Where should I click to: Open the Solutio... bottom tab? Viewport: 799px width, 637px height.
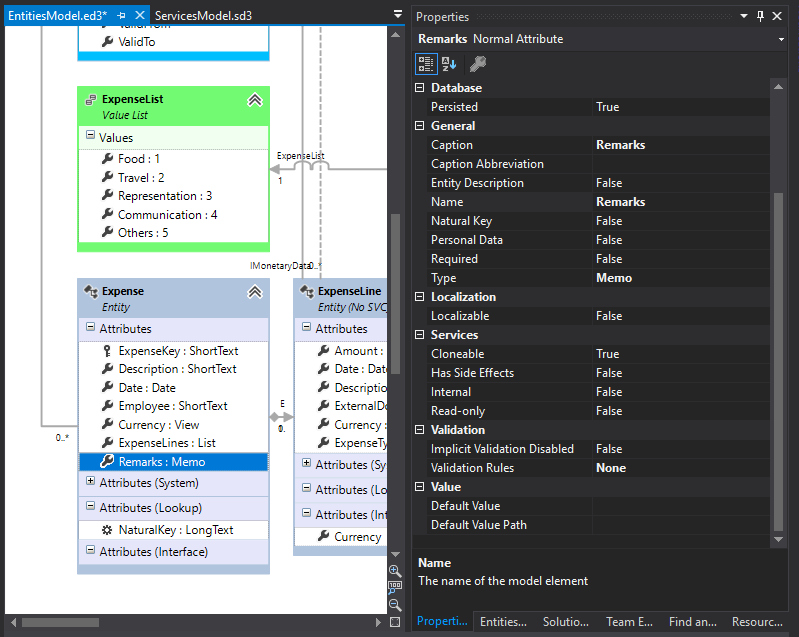tap(566, 622)
